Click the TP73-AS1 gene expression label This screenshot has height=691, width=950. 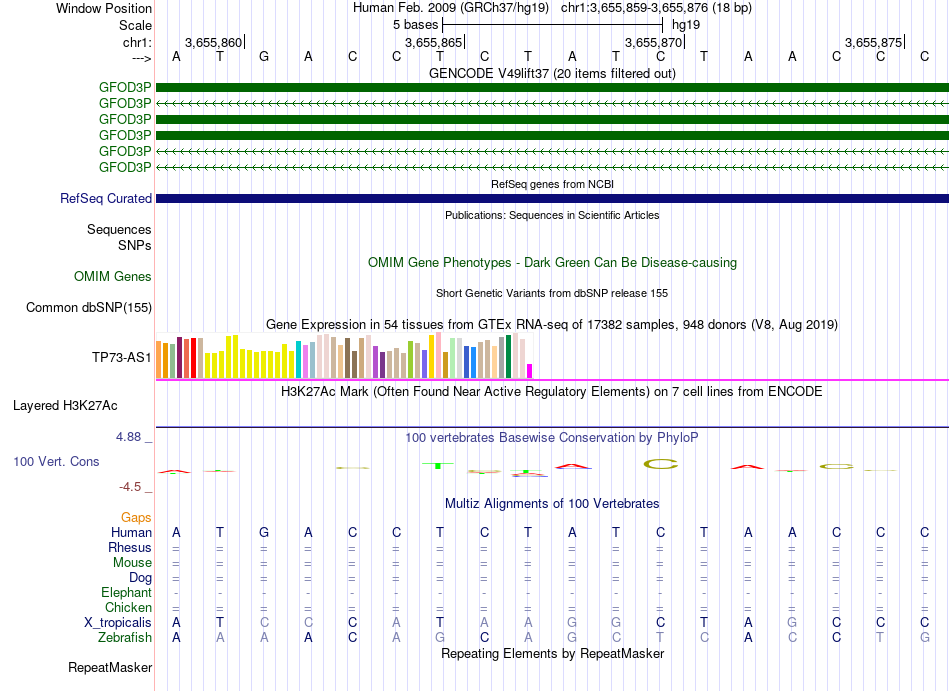122,357
